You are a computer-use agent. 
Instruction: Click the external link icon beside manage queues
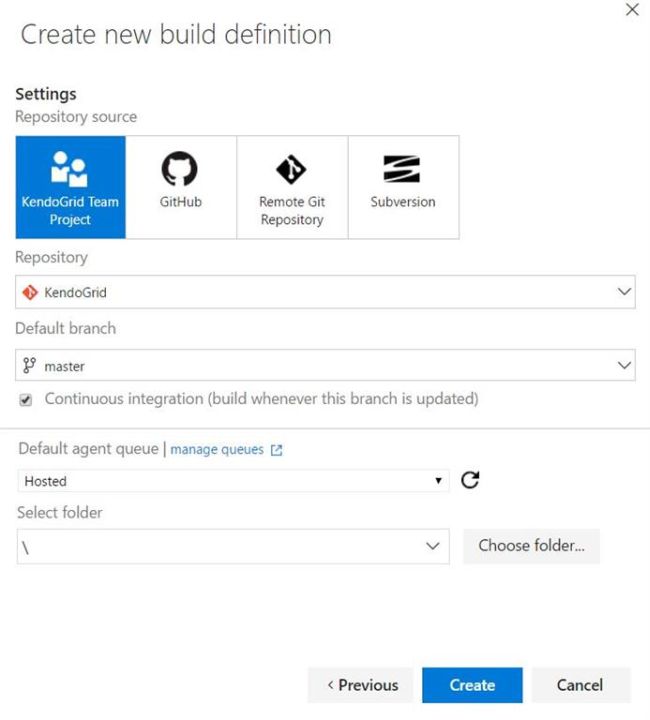click(277, 451)
